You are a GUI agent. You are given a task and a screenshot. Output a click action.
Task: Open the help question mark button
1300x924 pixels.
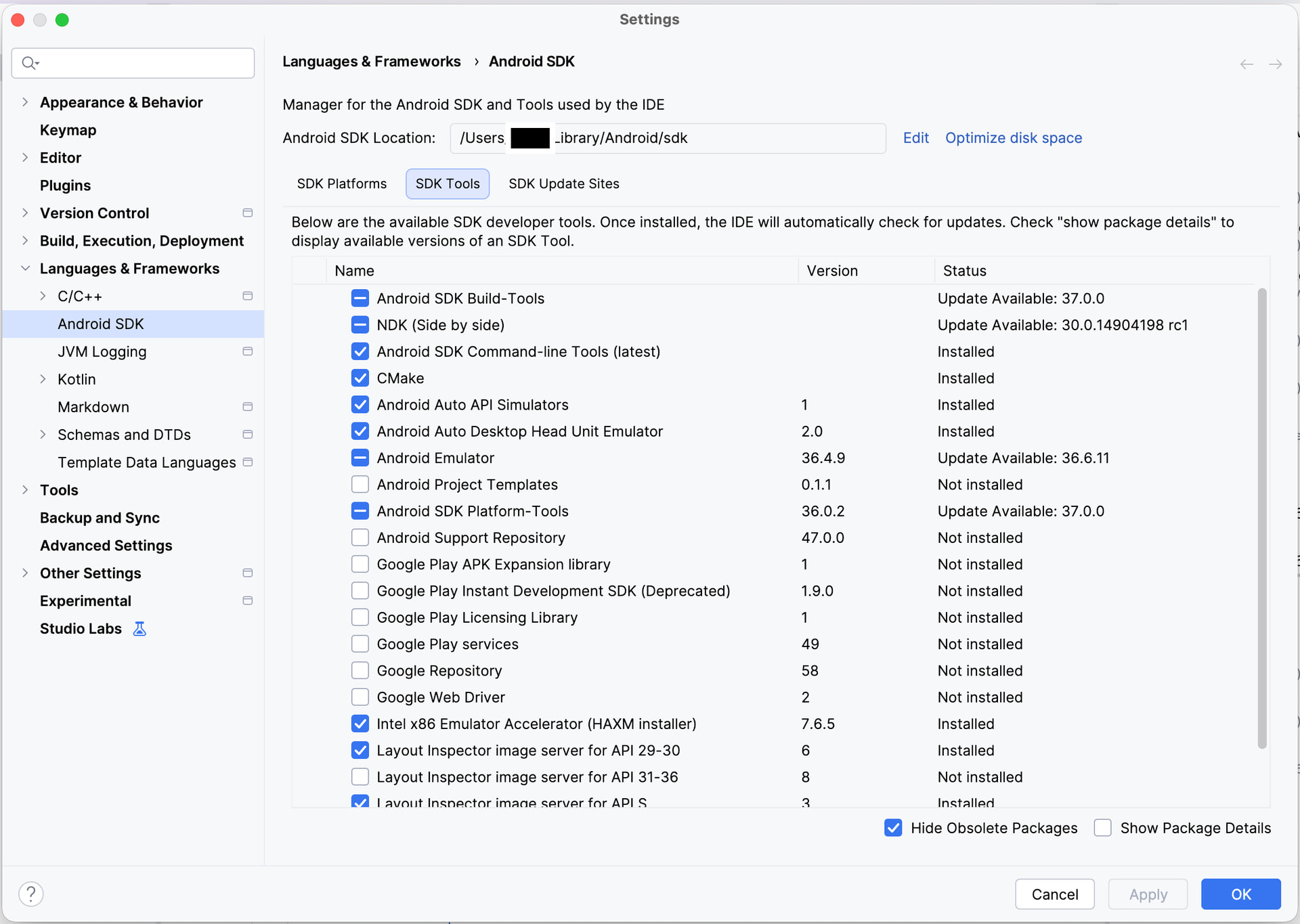point(31,894)
